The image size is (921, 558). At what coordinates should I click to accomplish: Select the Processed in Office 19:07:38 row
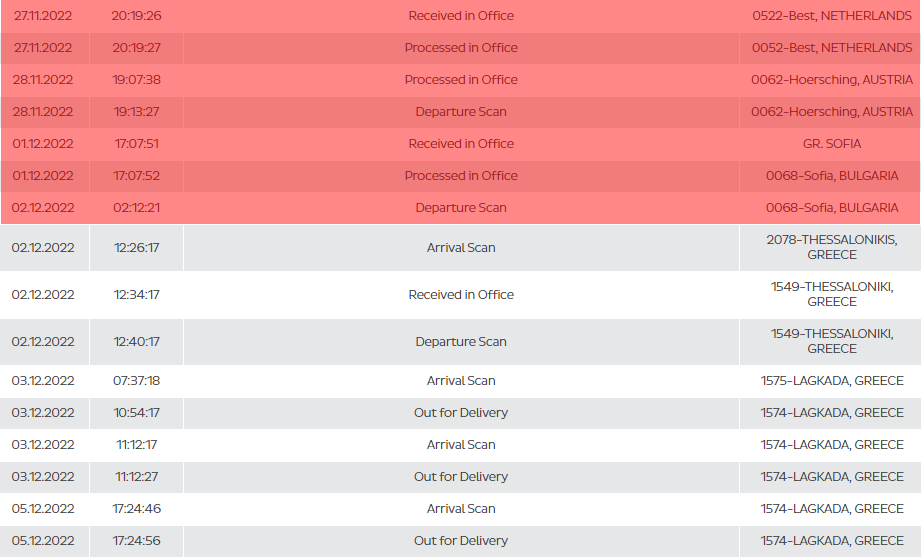pos(460,80)
